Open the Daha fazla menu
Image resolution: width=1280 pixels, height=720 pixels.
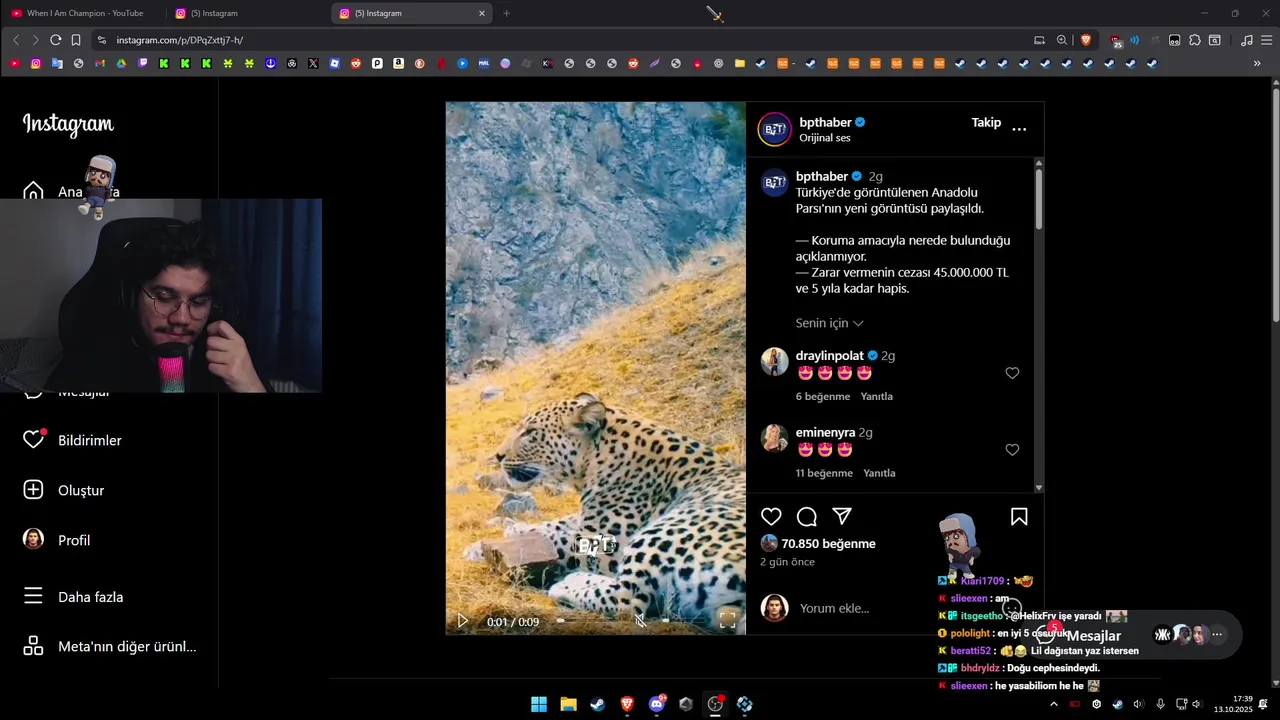[x=74, y=597]
